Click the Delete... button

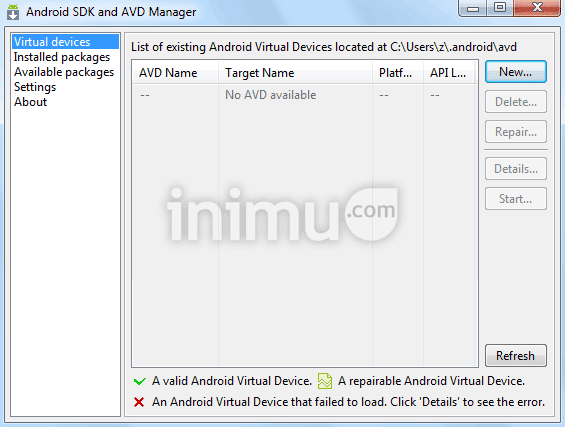tap(516, 102)
